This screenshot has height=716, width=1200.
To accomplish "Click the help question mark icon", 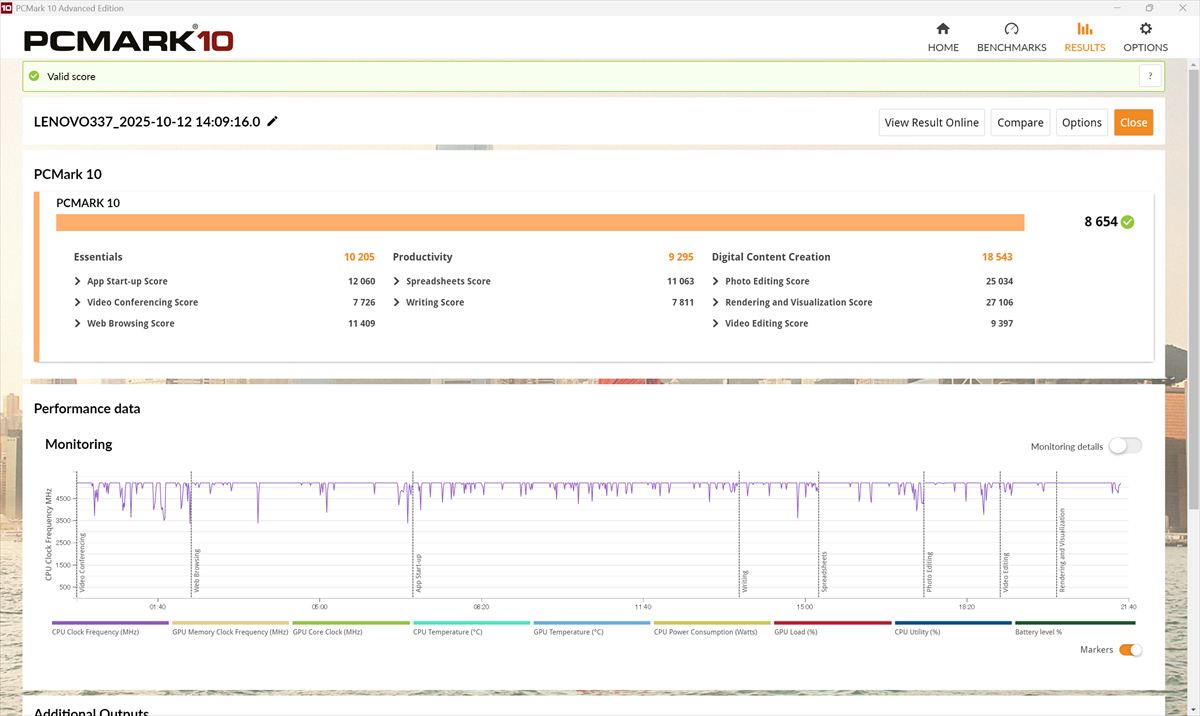I will point(1150,76).
